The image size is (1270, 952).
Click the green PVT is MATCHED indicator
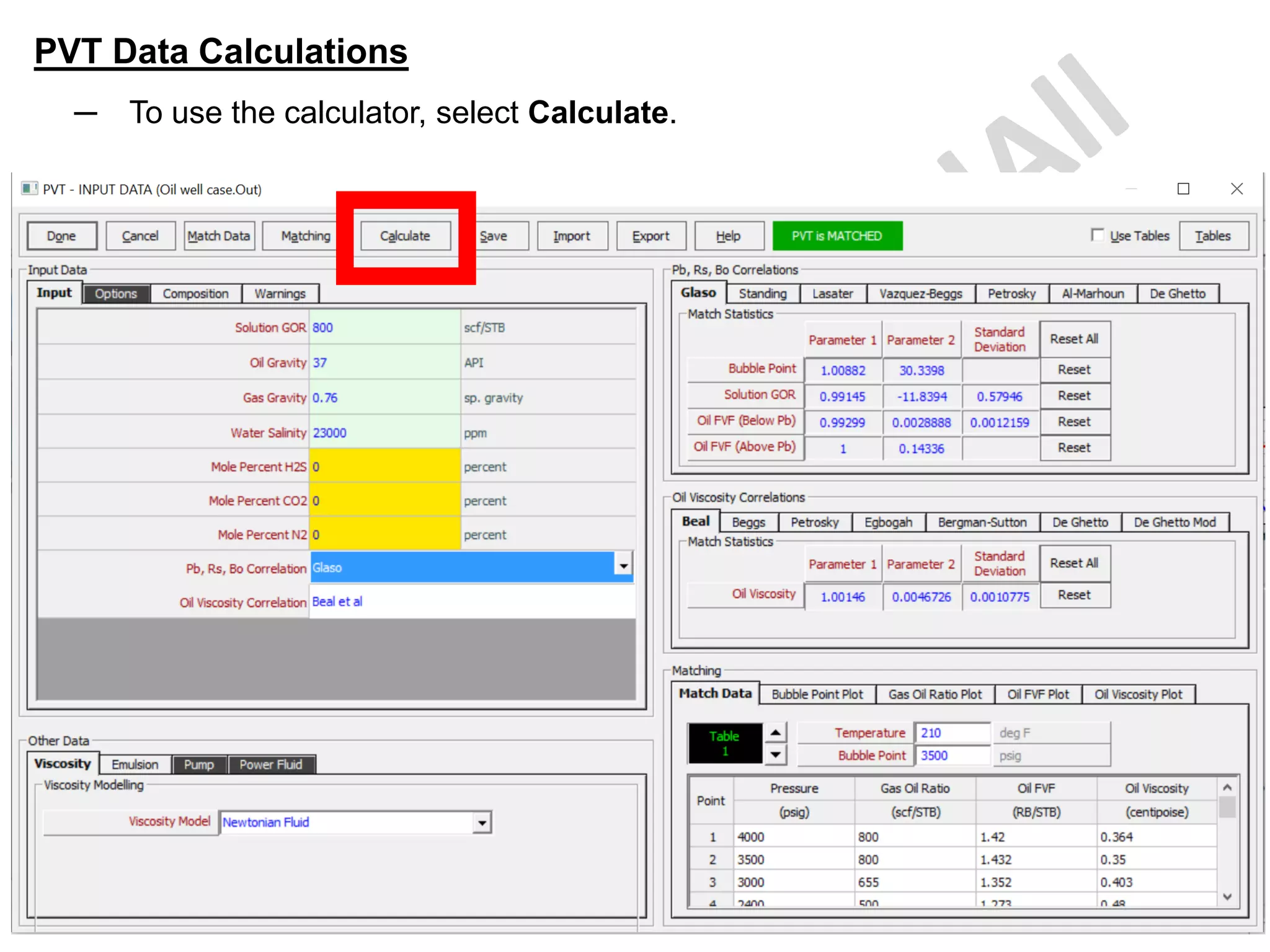coord(837,236)
